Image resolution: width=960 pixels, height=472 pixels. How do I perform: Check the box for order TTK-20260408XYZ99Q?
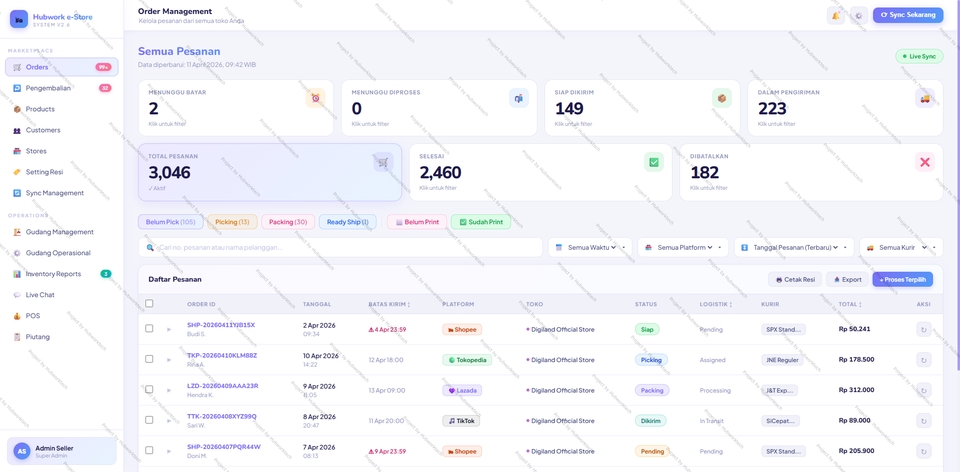point(149,420)
